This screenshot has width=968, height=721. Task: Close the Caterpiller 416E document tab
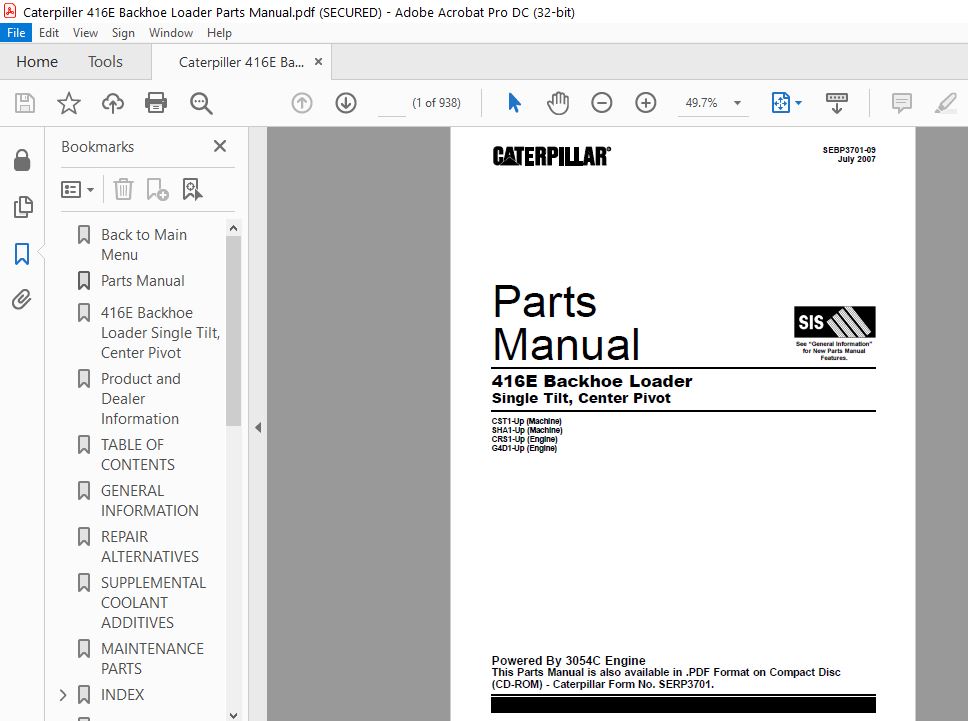click(319, 62)
